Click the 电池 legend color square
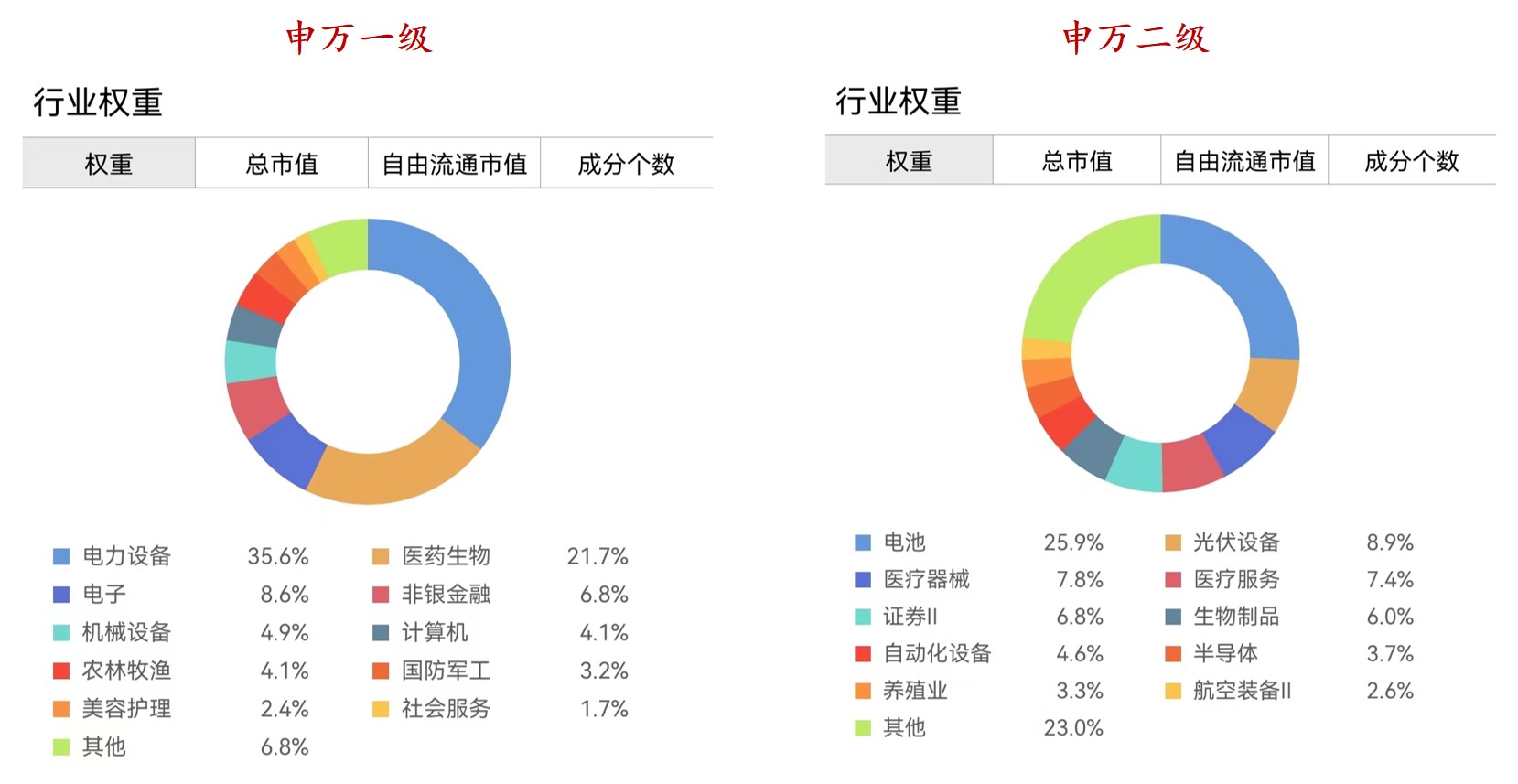 pos(862,542)
